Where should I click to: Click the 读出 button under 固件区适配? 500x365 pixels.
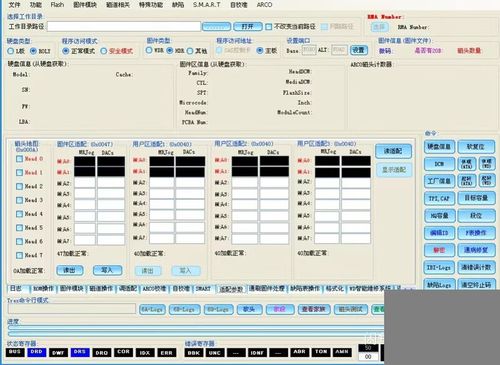[70, 270]
